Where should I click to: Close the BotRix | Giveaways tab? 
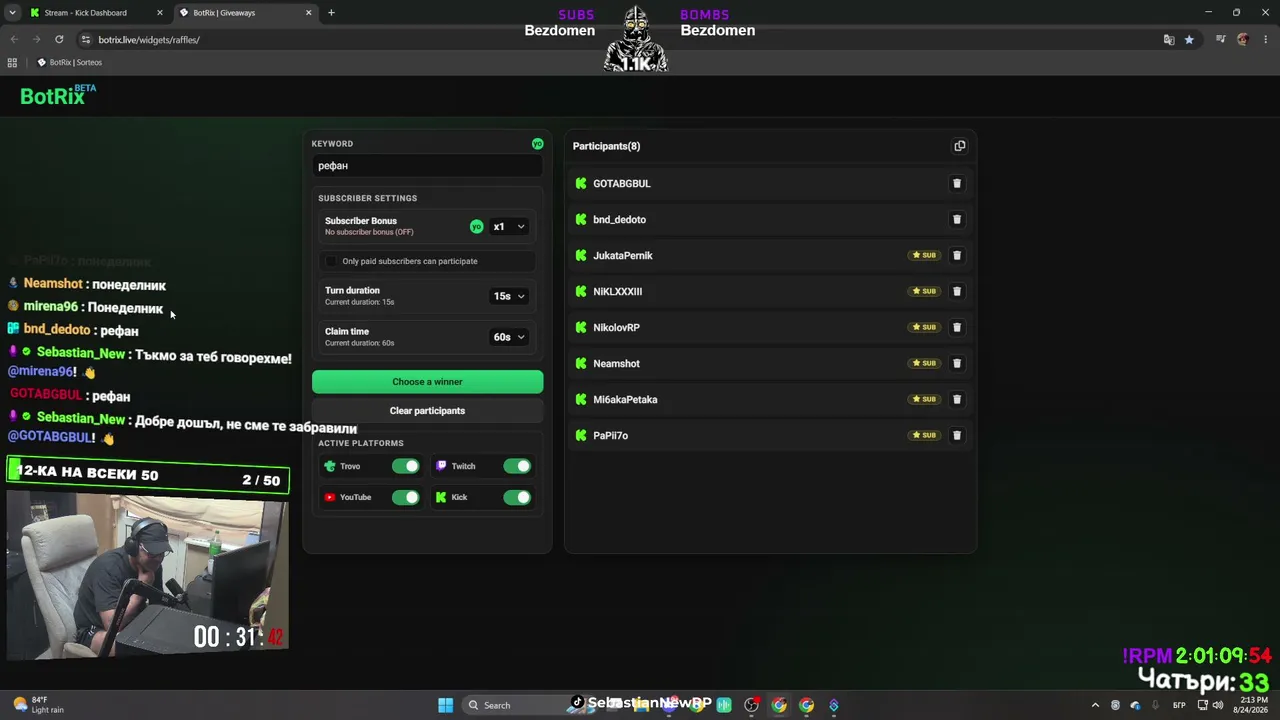point(309,13)
